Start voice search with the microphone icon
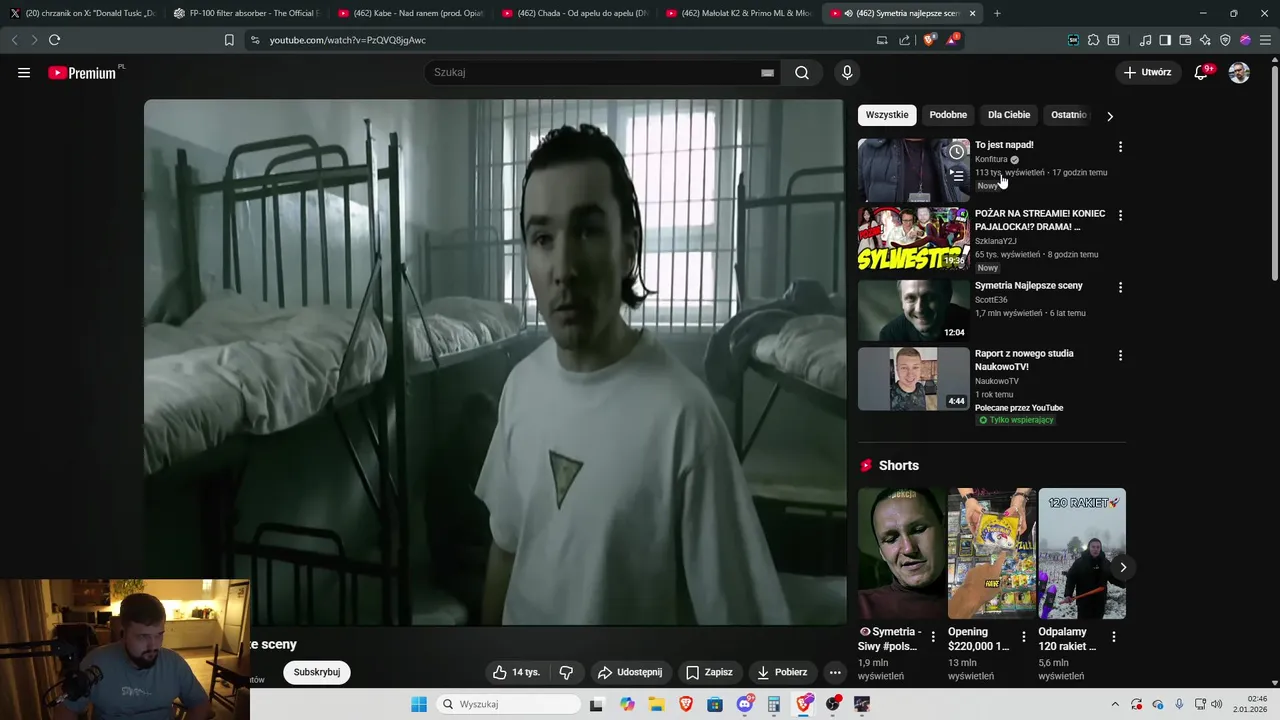Image resolution: width=1280 pixels, height=720 pixels. click(x=847, y=72)
